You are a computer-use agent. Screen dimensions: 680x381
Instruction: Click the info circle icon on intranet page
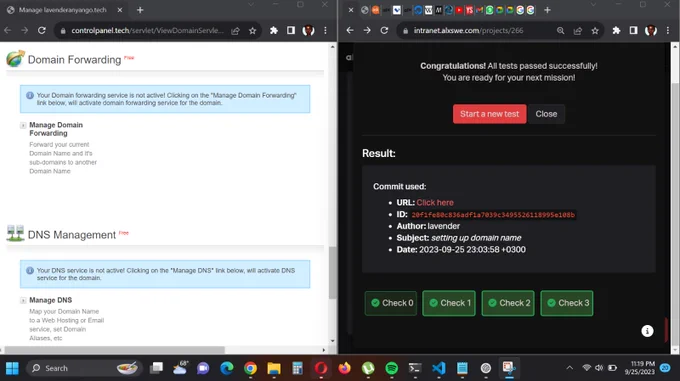(x=647, y=331)
